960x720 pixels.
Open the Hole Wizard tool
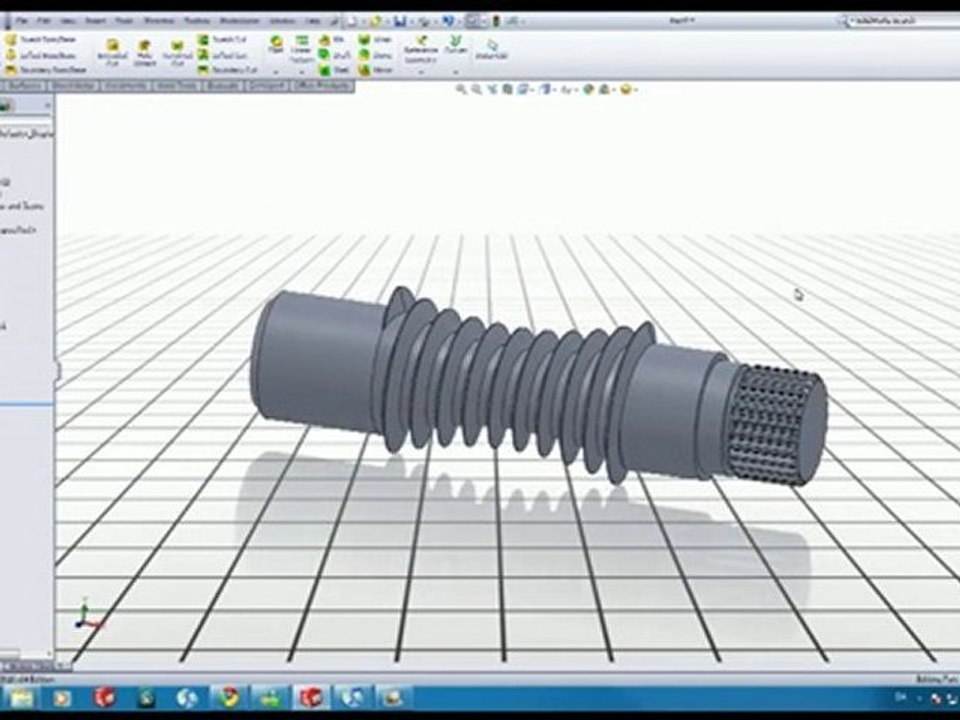click(144, 53)
